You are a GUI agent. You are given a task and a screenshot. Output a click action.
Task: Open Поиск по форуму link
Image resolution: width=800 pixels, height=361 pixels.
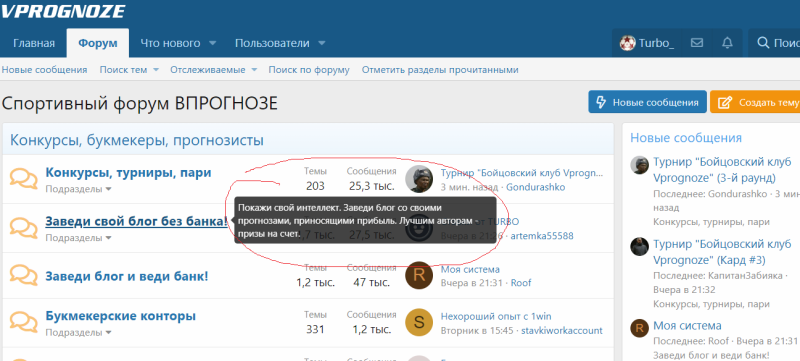click(x=309, y=70)
